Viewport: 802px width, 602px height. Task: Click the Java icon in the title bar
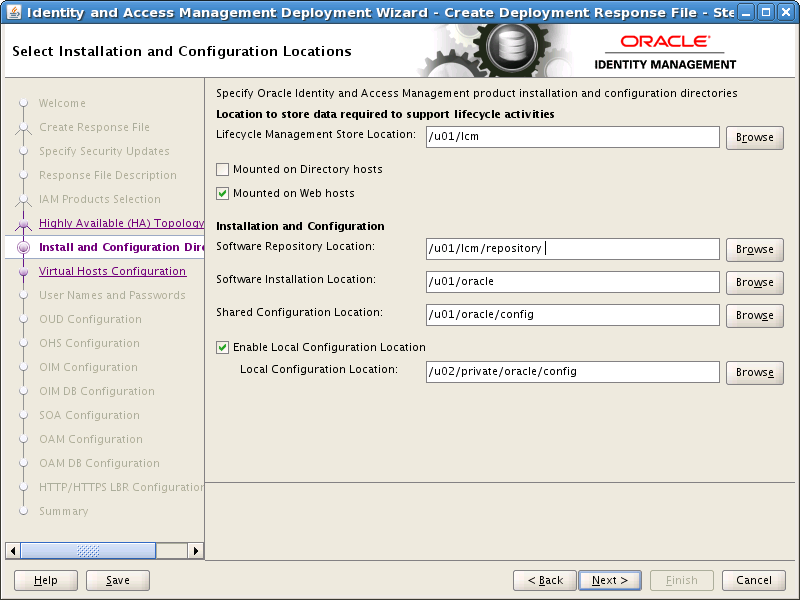[x=14, y=12]
